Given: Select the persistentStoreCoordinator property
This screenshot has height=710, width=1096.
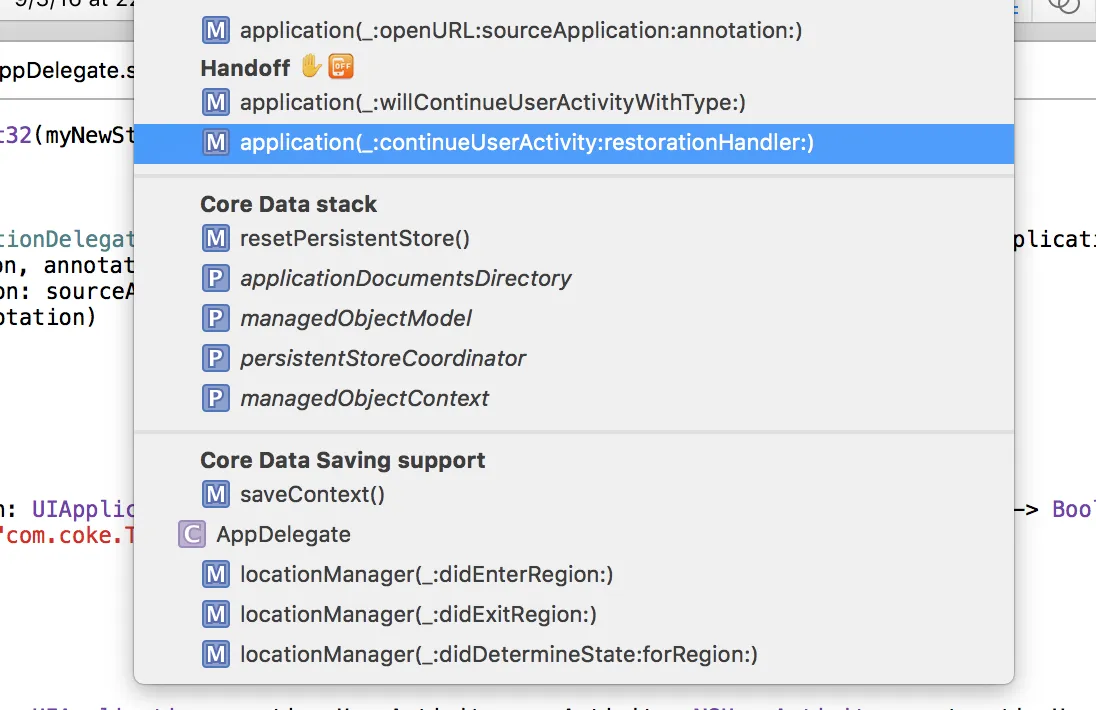Looking at the screenshot, I should 382,358.
